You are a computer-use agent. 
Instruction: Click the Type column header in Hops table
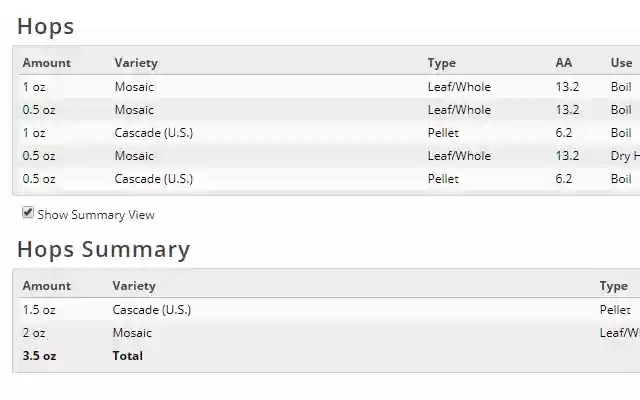pos(441,63)
